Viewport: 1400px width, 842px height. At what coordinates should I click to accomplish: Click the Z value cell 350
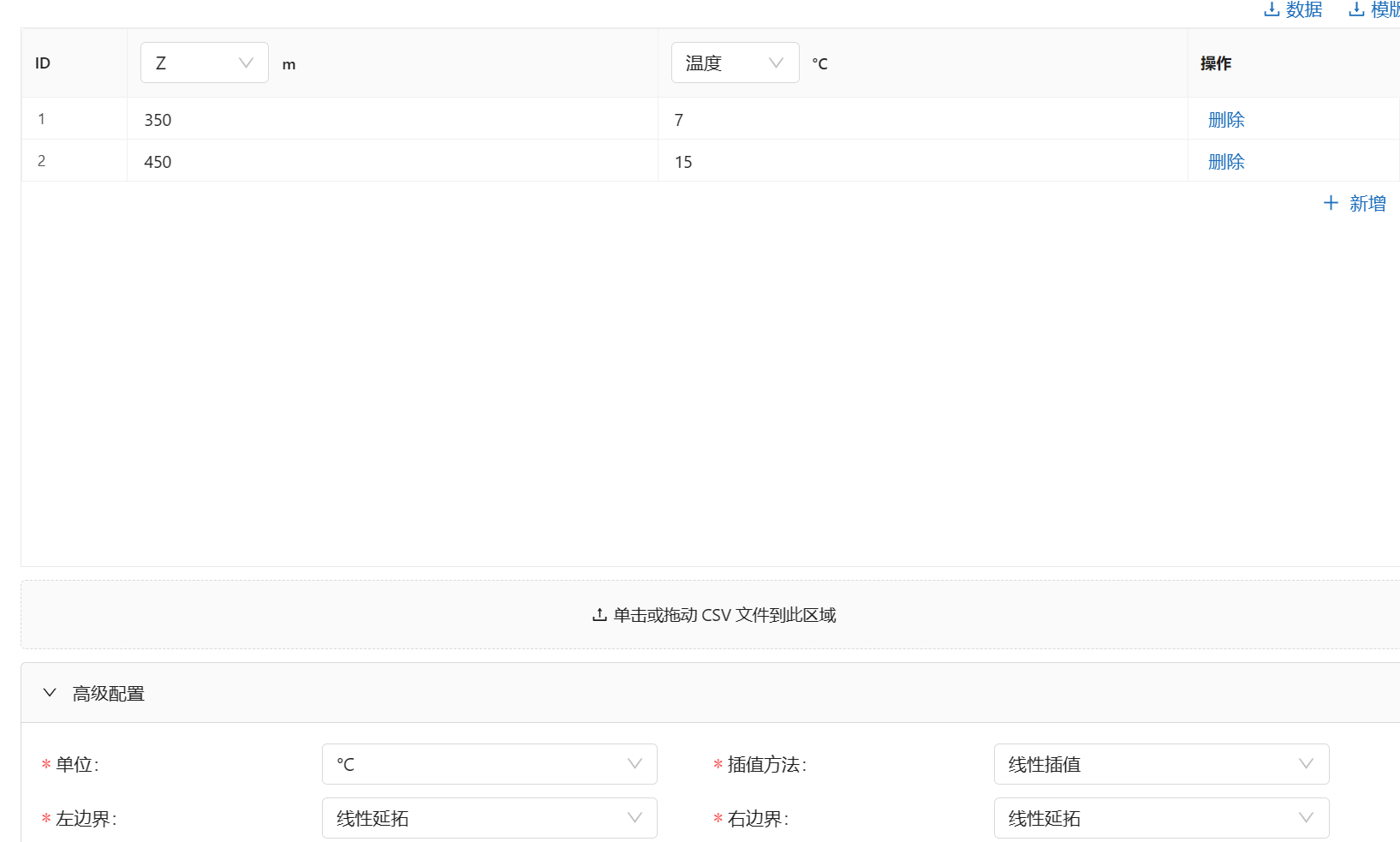392,119
